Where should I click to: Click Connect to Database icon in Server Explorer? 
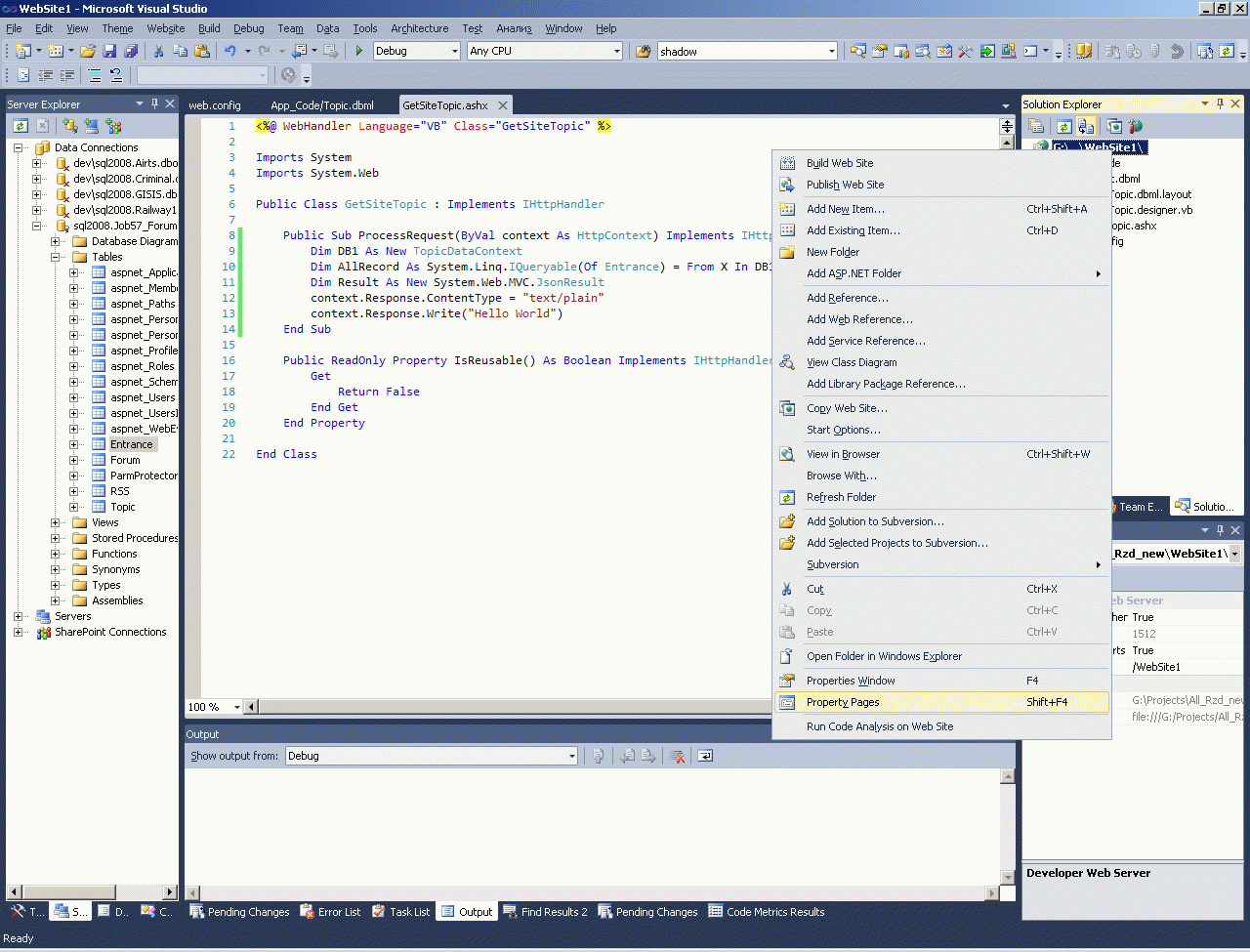click(69, 126)
